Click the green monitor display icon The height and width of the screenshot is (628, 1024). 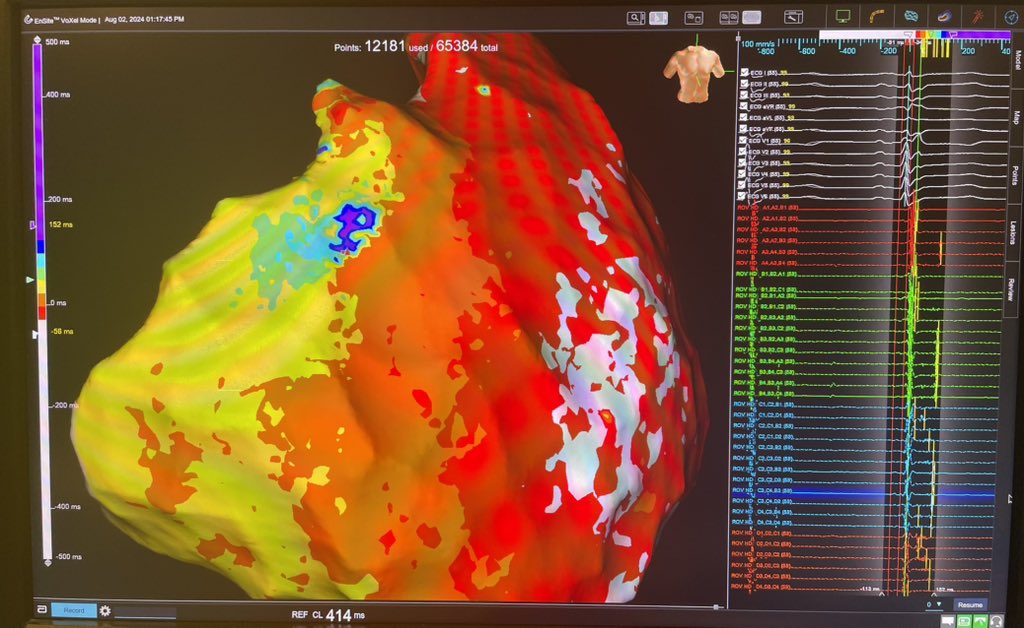(x=844, y=16)
